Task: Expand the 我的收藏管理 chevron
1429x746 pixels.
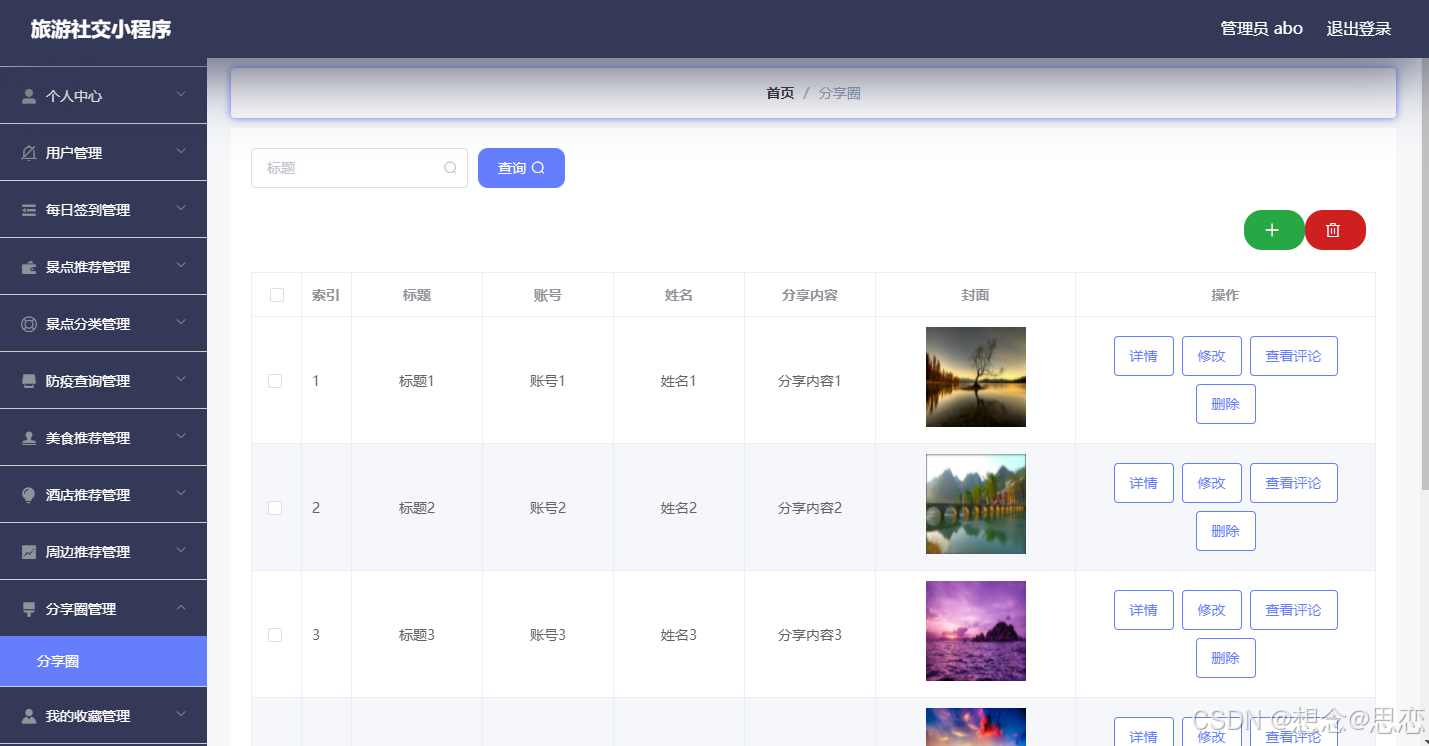Action: tap(181, 714)
